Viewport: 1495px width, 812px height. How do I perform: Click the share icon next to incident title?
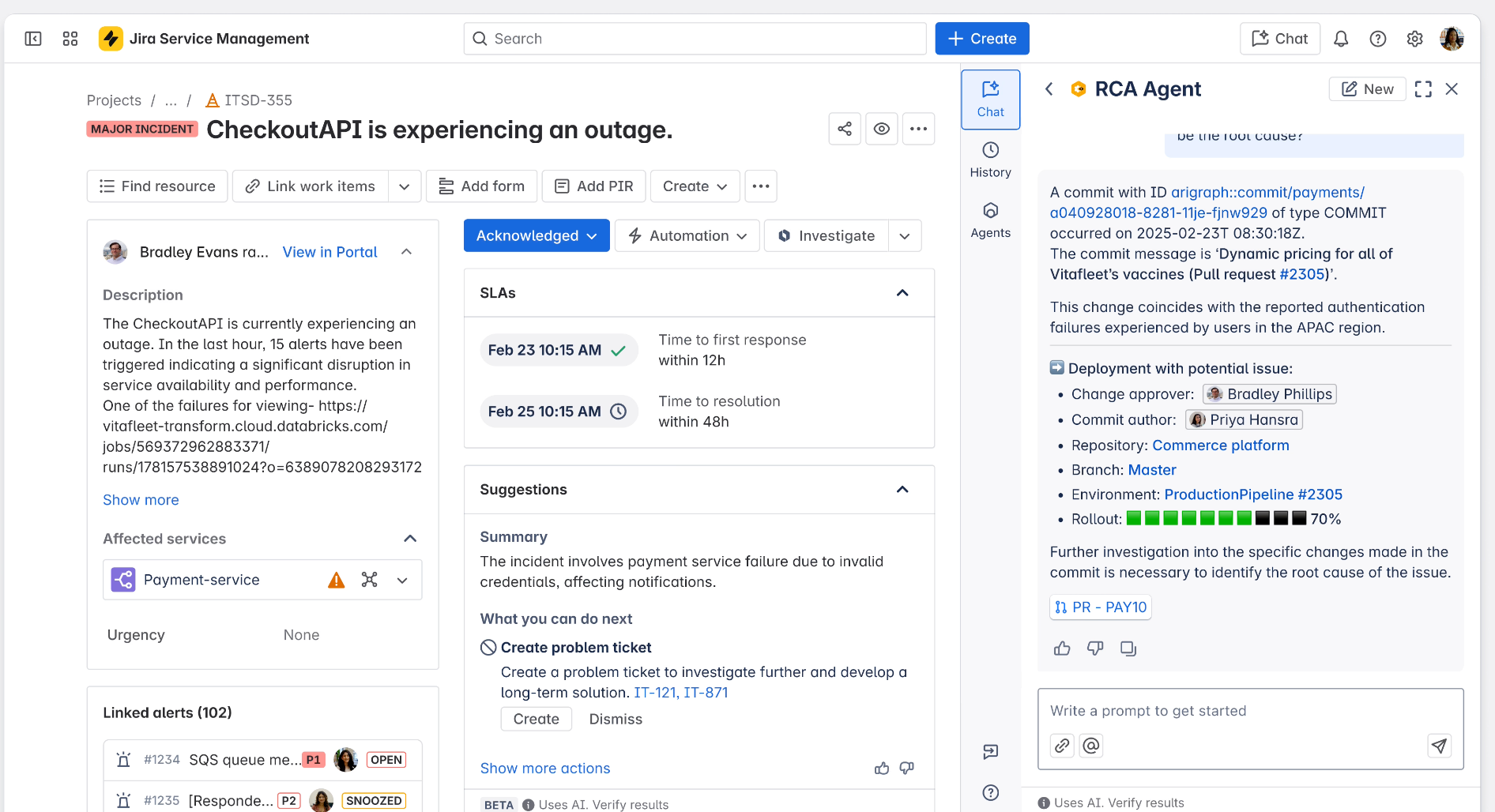pos(845,129)
